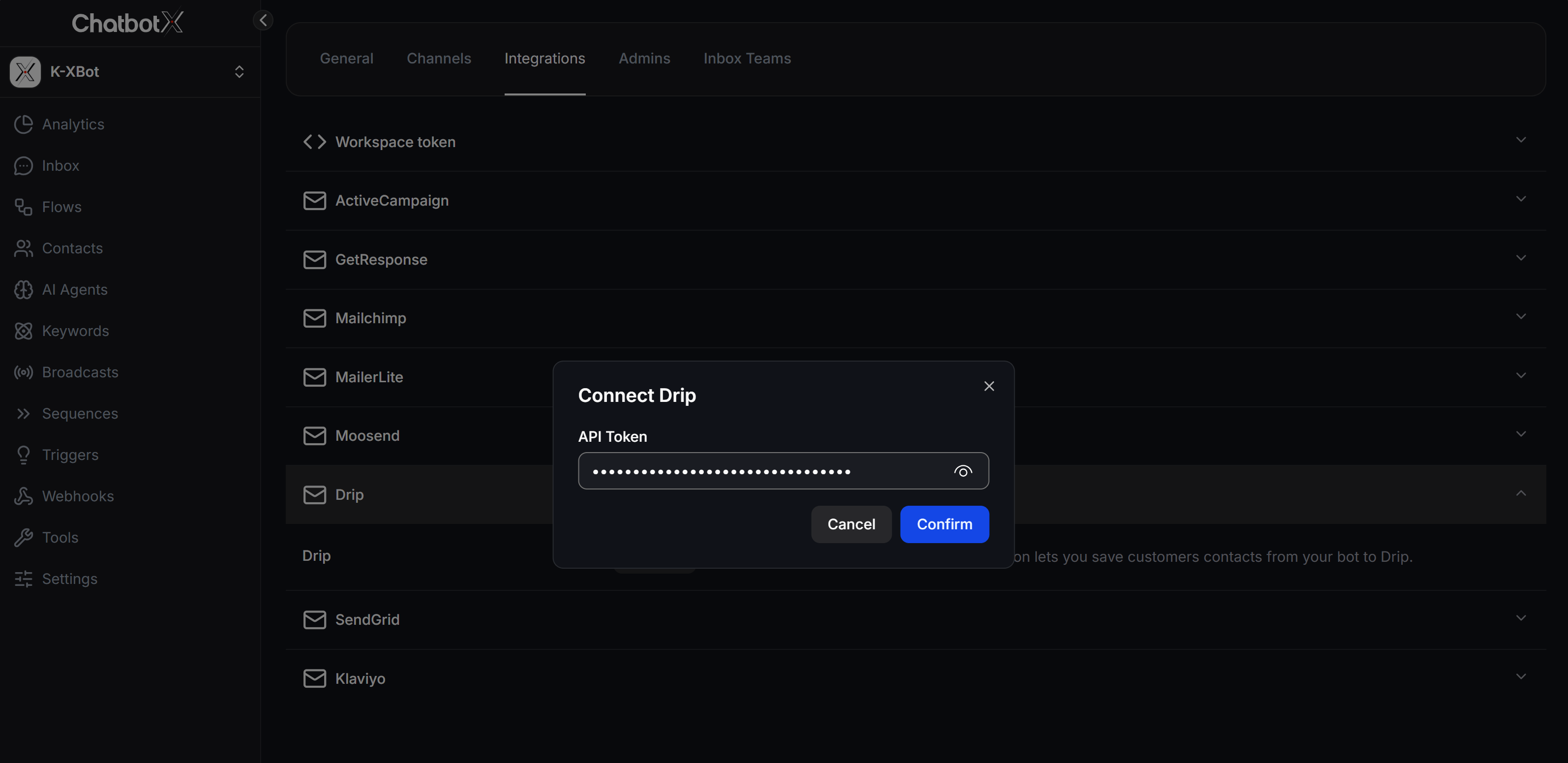Expand the Workspace token section chevron
1568x763 pixels.
coord(1520,140)
